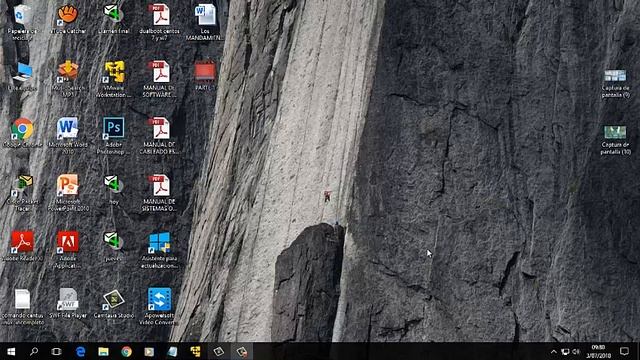Open the VMware icon in the taskbar

coord(196,351)
